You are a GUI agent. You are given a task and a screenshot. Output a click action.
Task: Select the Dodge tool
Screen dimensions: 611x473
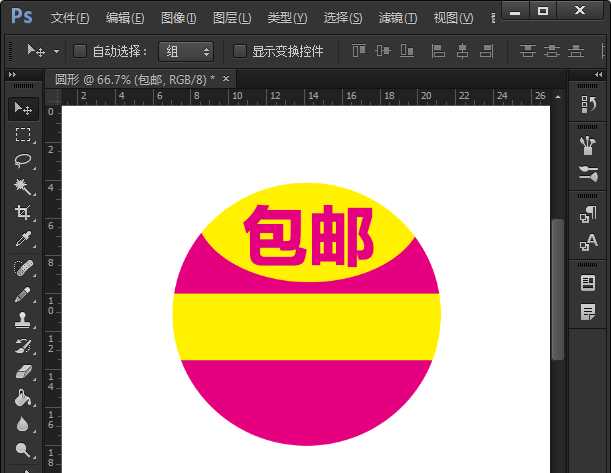click(x=23, y=450)
